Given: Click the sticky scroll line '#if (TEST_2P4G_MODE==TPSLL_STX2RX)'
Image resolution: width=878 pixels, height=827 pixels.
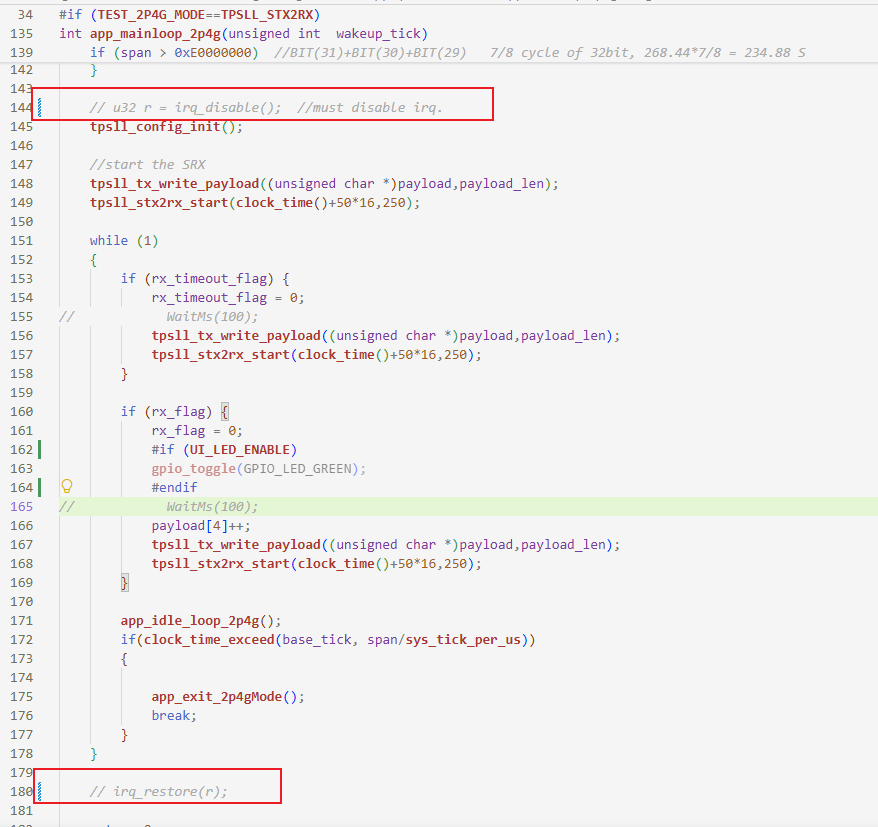Looking at the screenshot, I should point(190,15).
